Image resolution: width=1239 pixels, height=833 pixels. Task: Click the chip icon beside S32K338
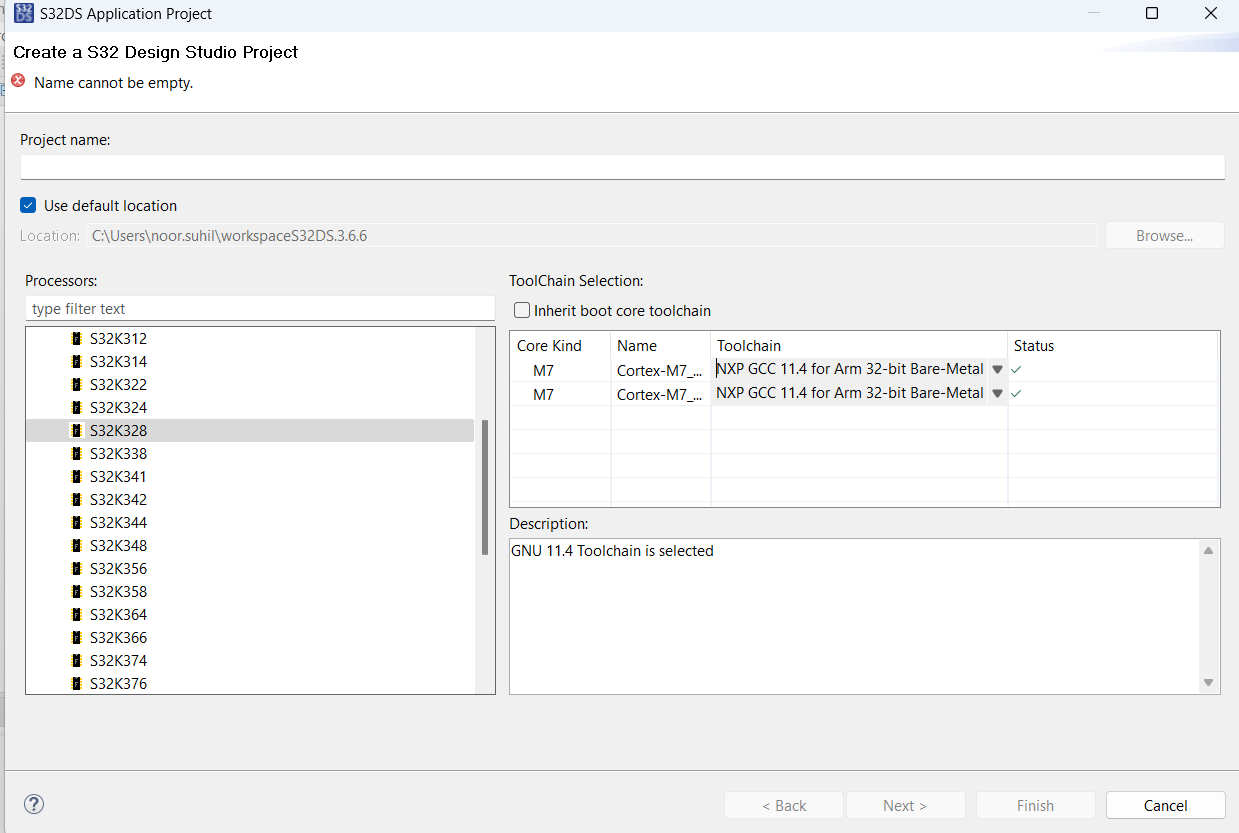76,454
